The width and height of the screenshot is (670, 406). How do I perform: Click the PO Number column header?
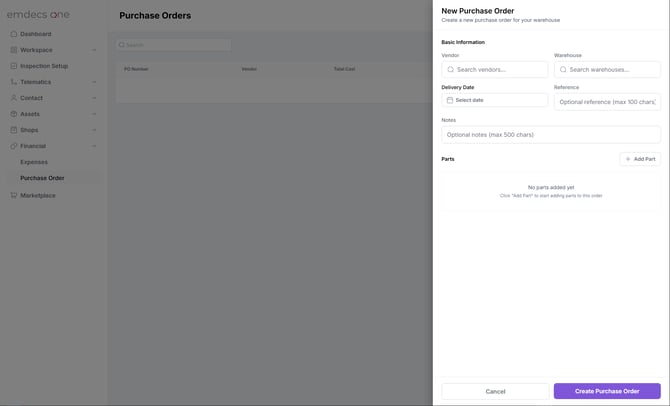pos(136,69)
